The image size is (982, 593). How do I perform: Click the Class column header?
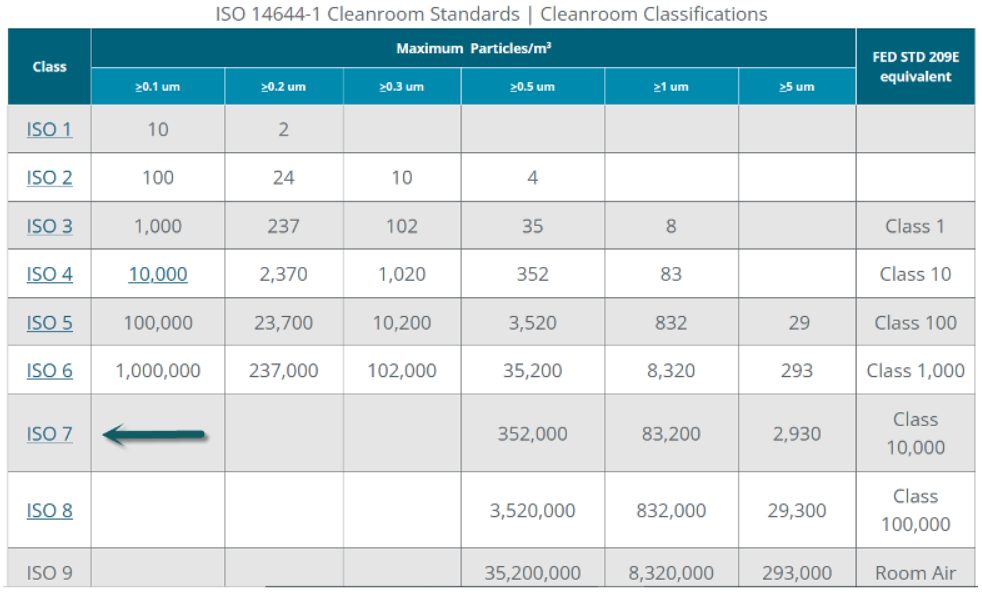49,67
